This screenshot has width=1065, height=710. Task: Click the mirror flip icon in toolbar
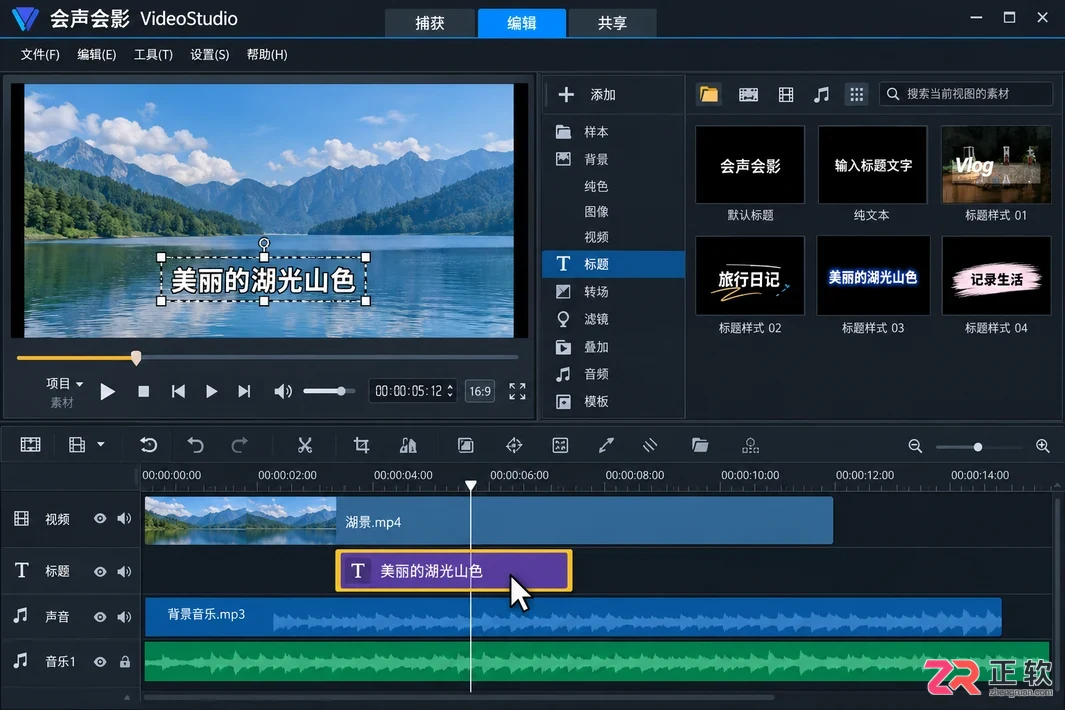pos(408,445)
